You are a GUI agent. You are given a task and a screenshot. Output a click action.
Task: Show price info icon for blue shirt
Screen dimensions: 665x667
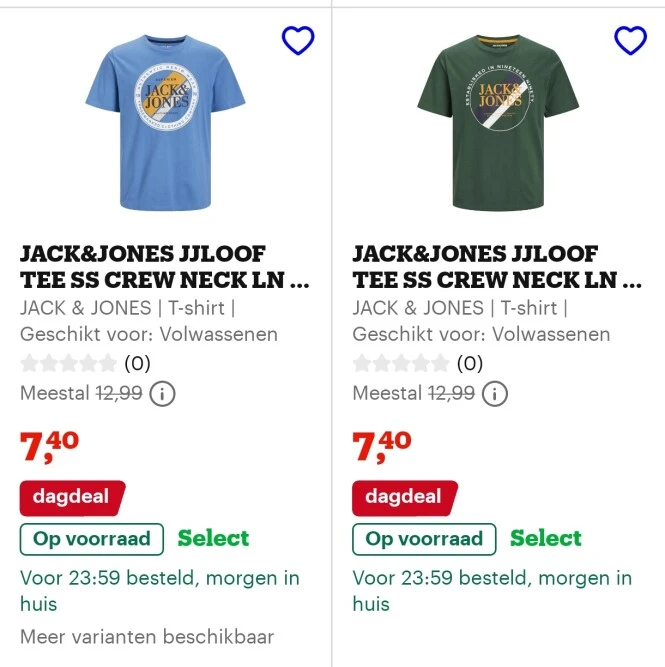[162, 394]
